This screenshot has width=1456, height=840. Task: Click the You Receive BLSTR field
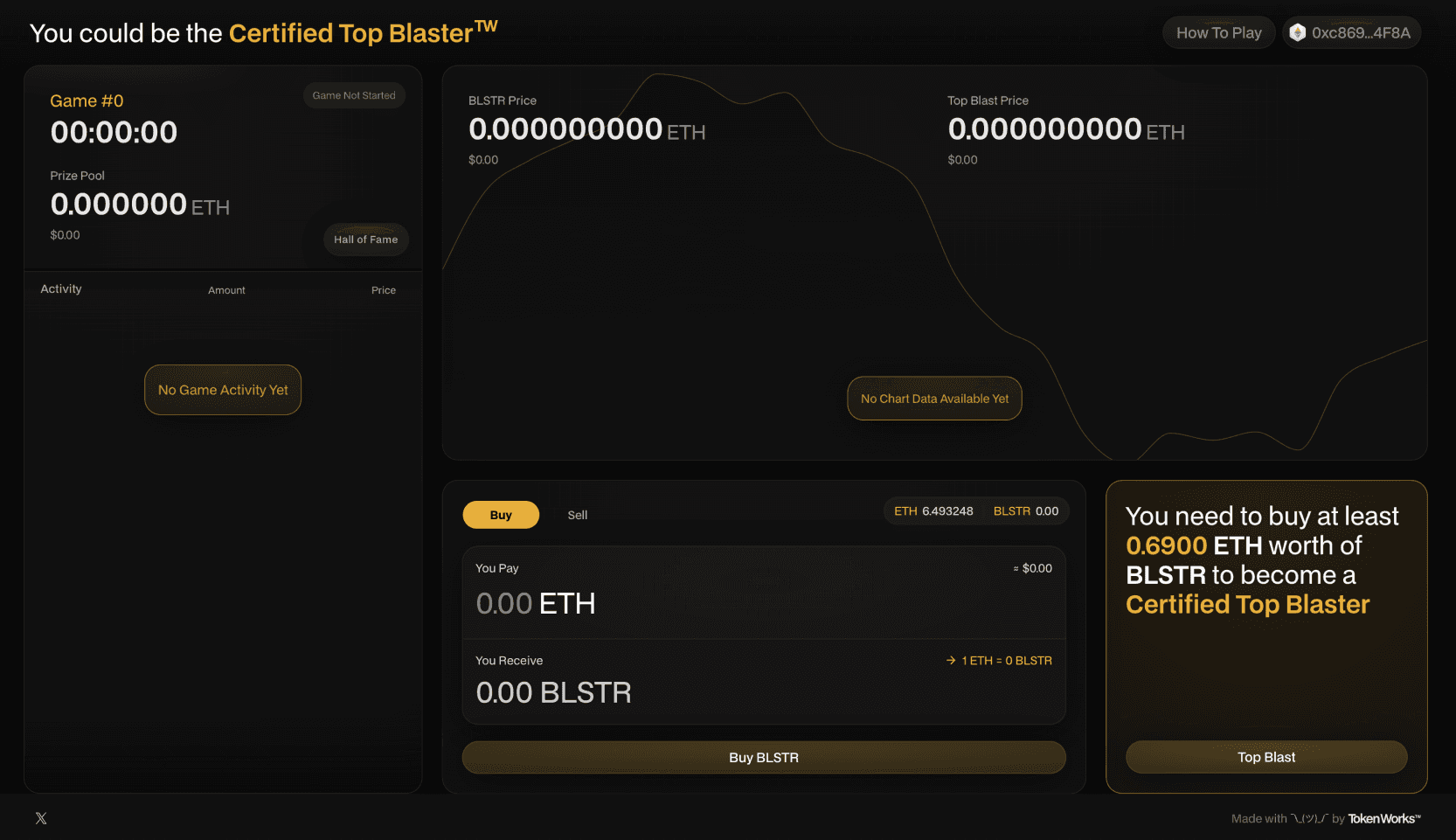553,692
